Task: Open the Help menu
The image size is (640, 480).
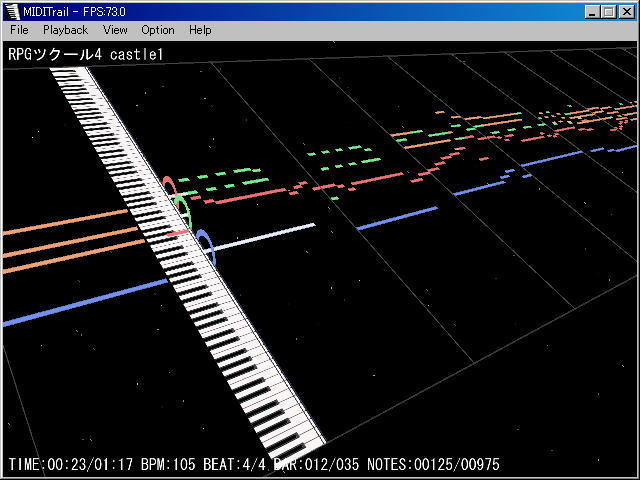Action: pyautogui.click(x=200, y=30)
